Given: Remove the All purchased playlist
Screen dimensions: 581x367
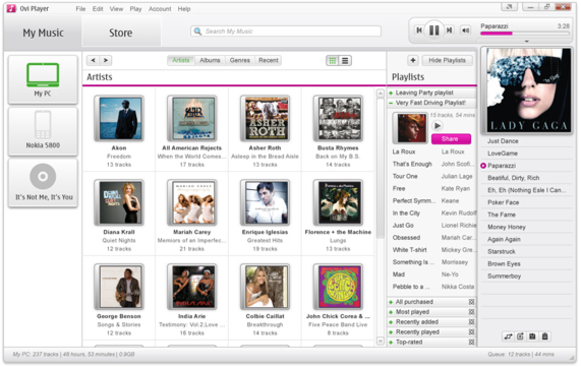Looking at the screenshot, I should click(471, 302).
